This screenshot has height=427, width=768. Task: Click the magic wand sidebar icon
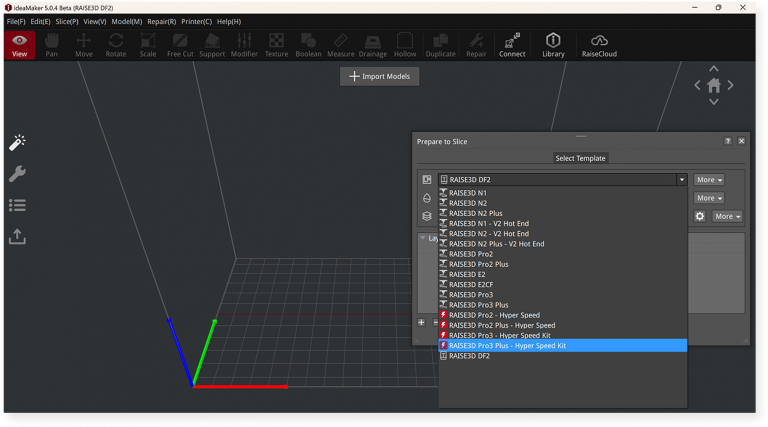[x=17, y=143]
